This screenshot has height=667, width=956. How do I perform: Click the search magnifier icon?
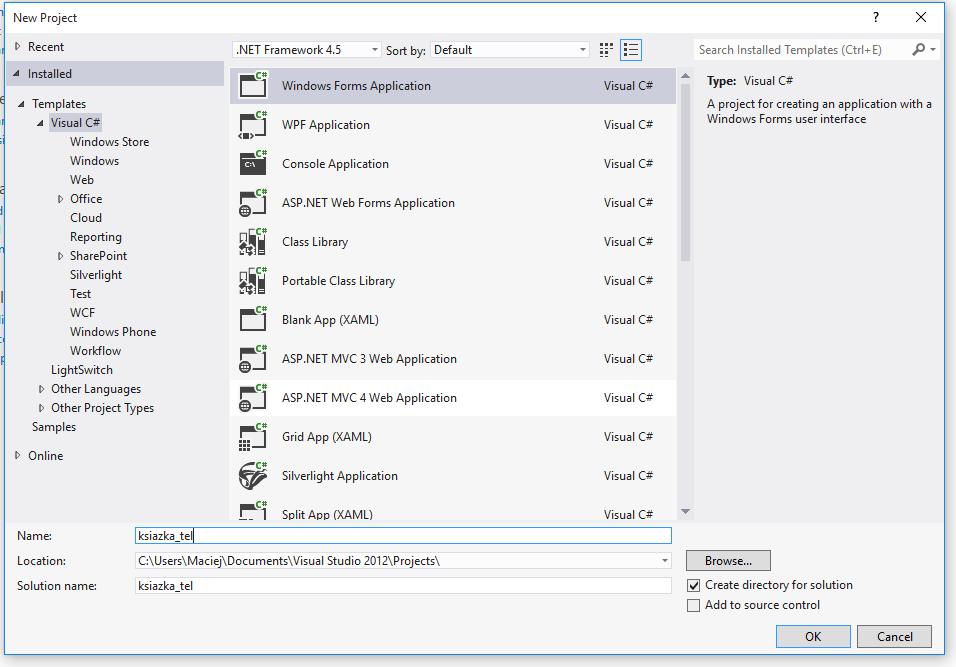[x=918, y=49]
